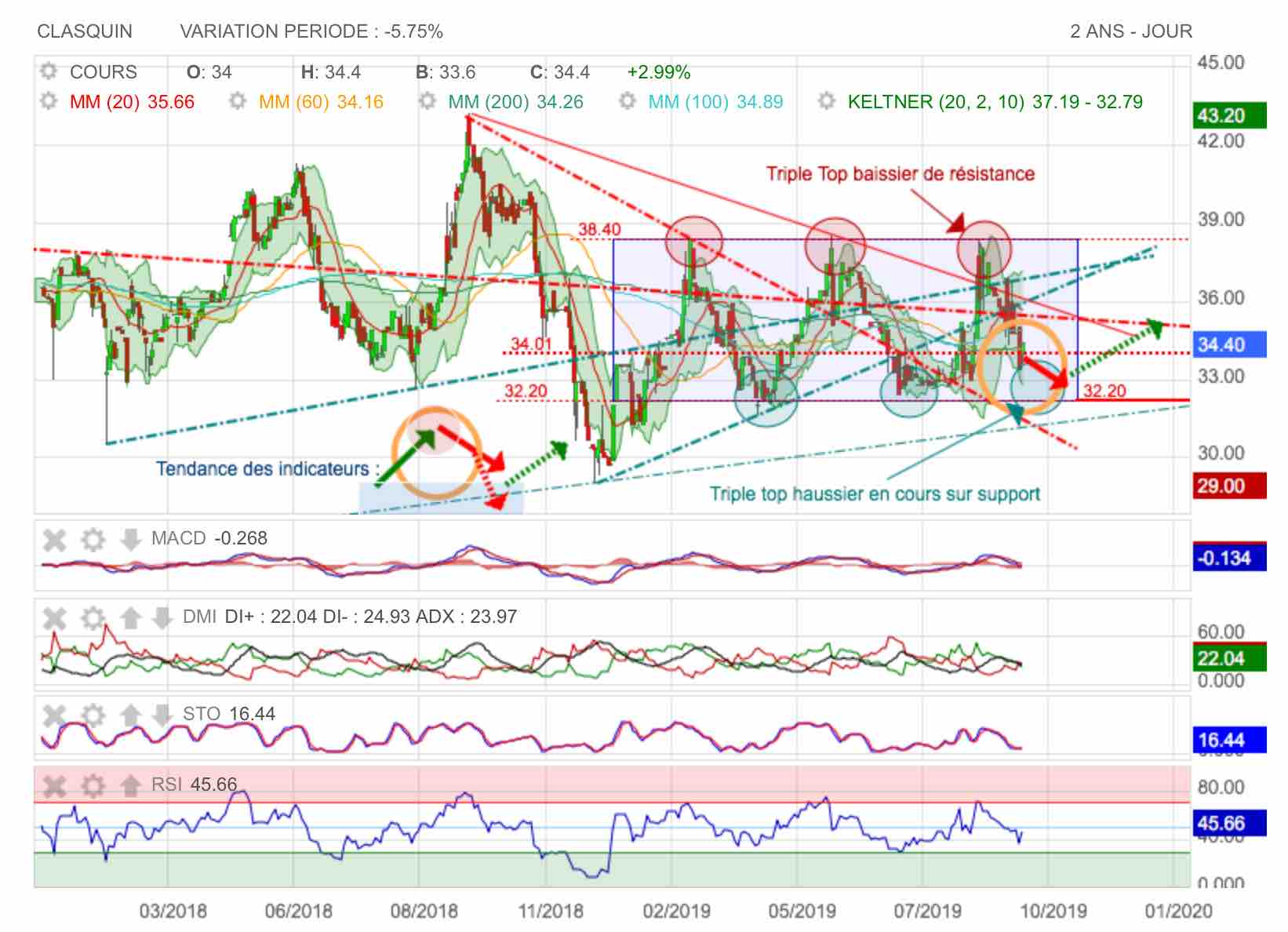
Task: Click the 01/2020 date axis label
Action: point(1178,911)
